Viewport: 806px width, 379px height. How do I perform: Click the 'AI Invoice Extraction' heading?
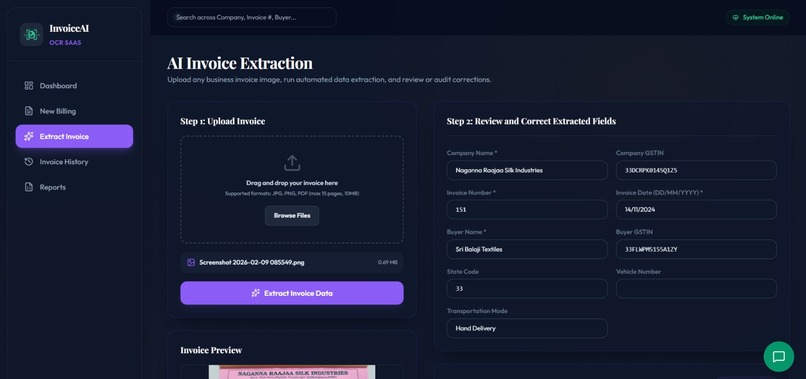click(x=240, y=63)
